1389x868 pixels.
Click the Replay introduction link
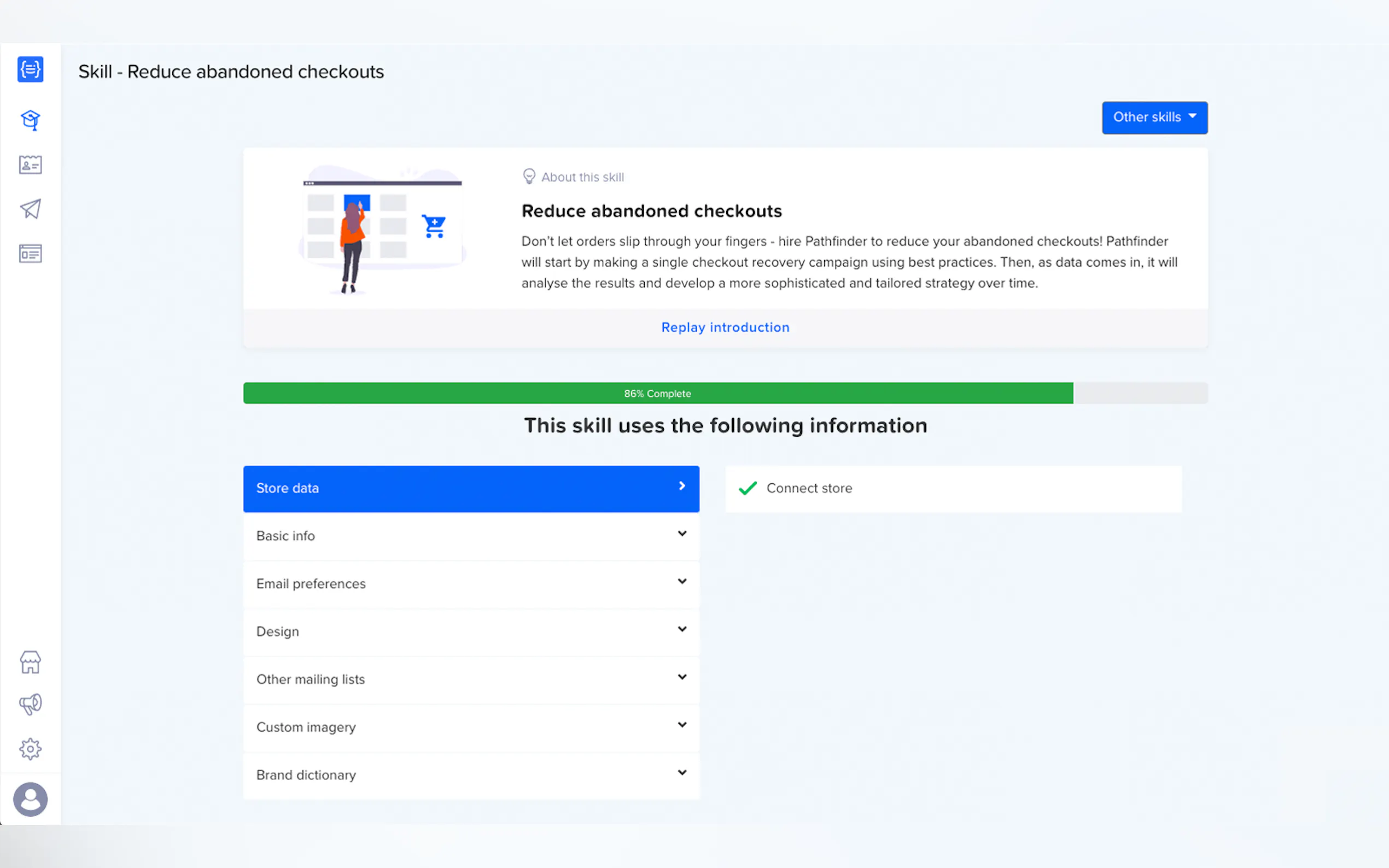[725, 327]
